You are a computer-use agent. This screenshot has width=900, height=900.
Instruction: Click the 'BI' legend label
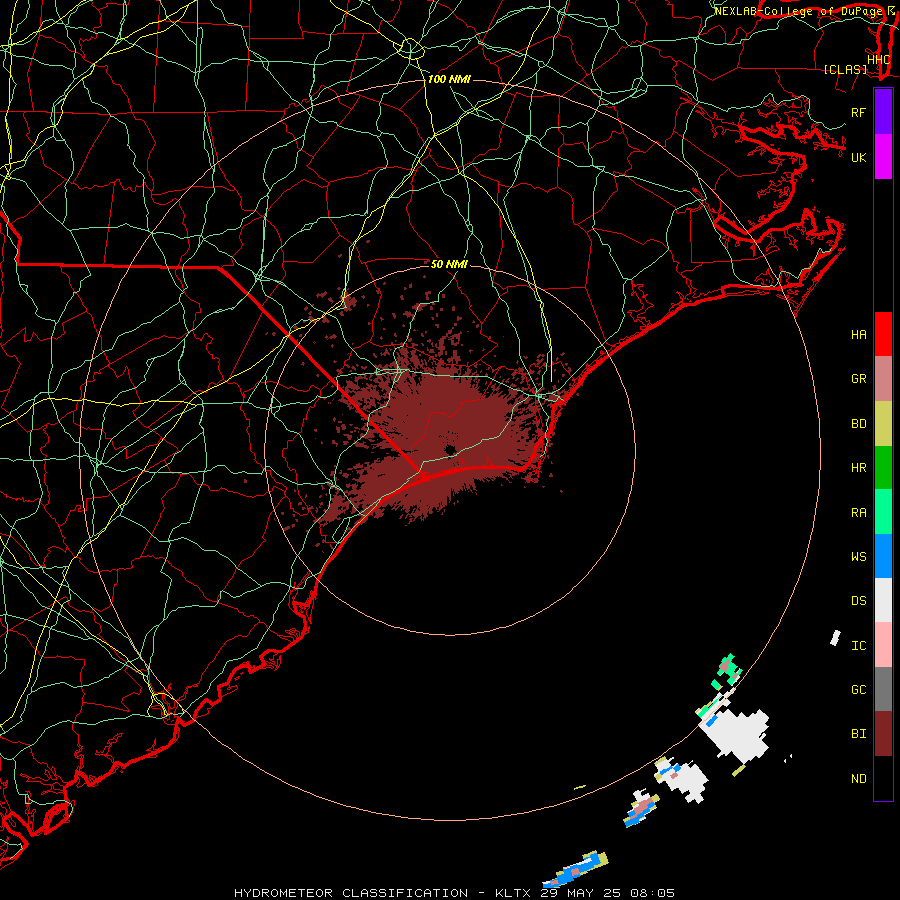[x=858, y=734]
